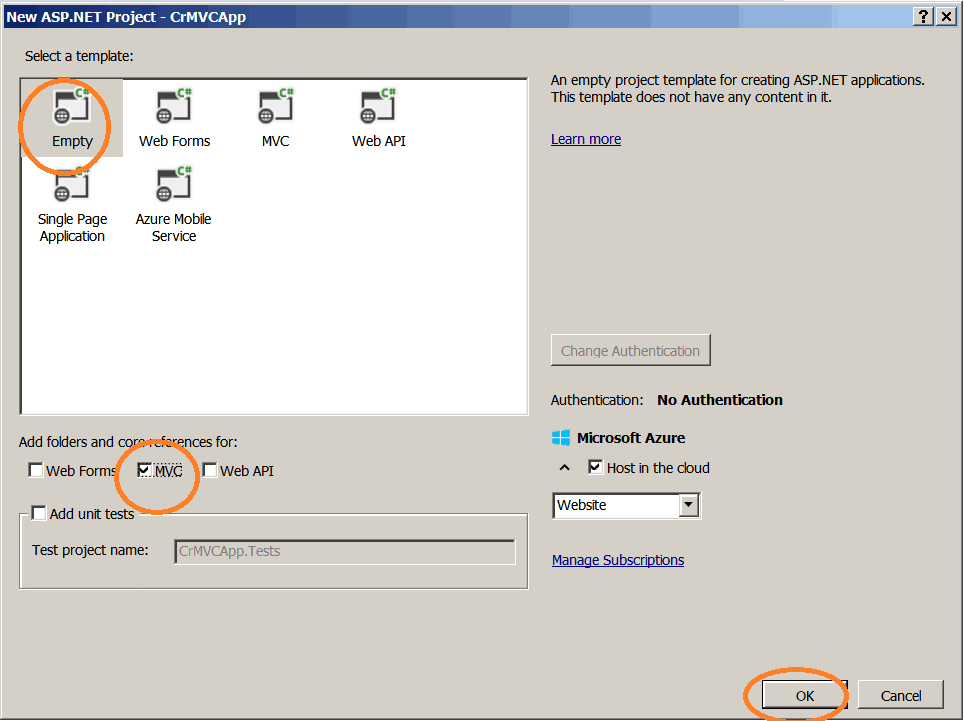Click the Change Authentication button

(631, 350)
